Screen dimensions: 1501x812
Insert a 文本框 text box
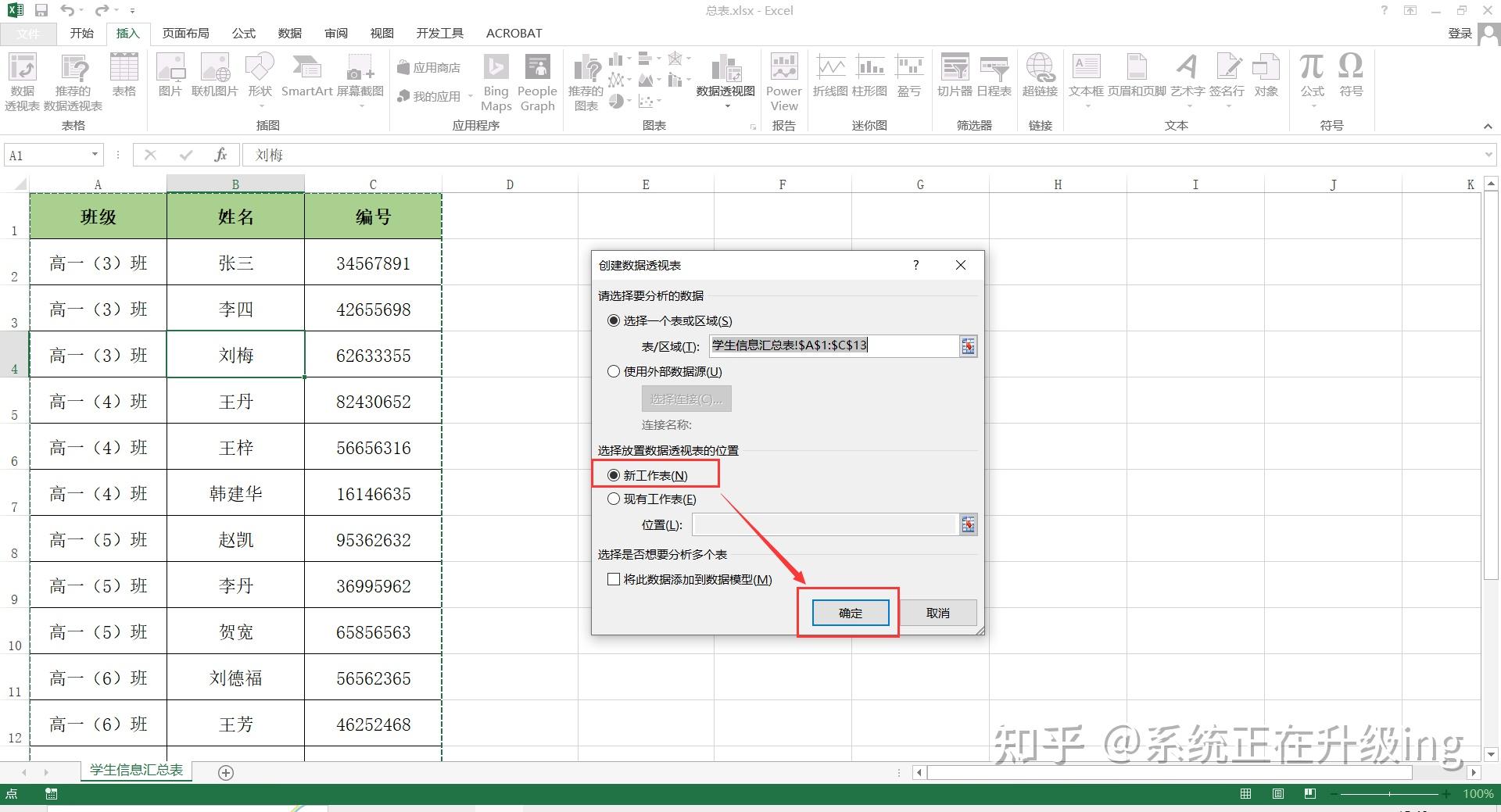(1086, 76)
